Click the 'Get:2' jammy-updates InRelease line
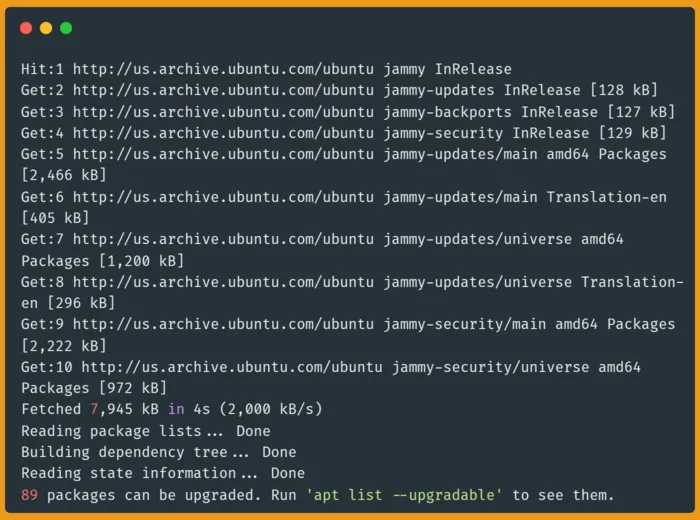 339,90
